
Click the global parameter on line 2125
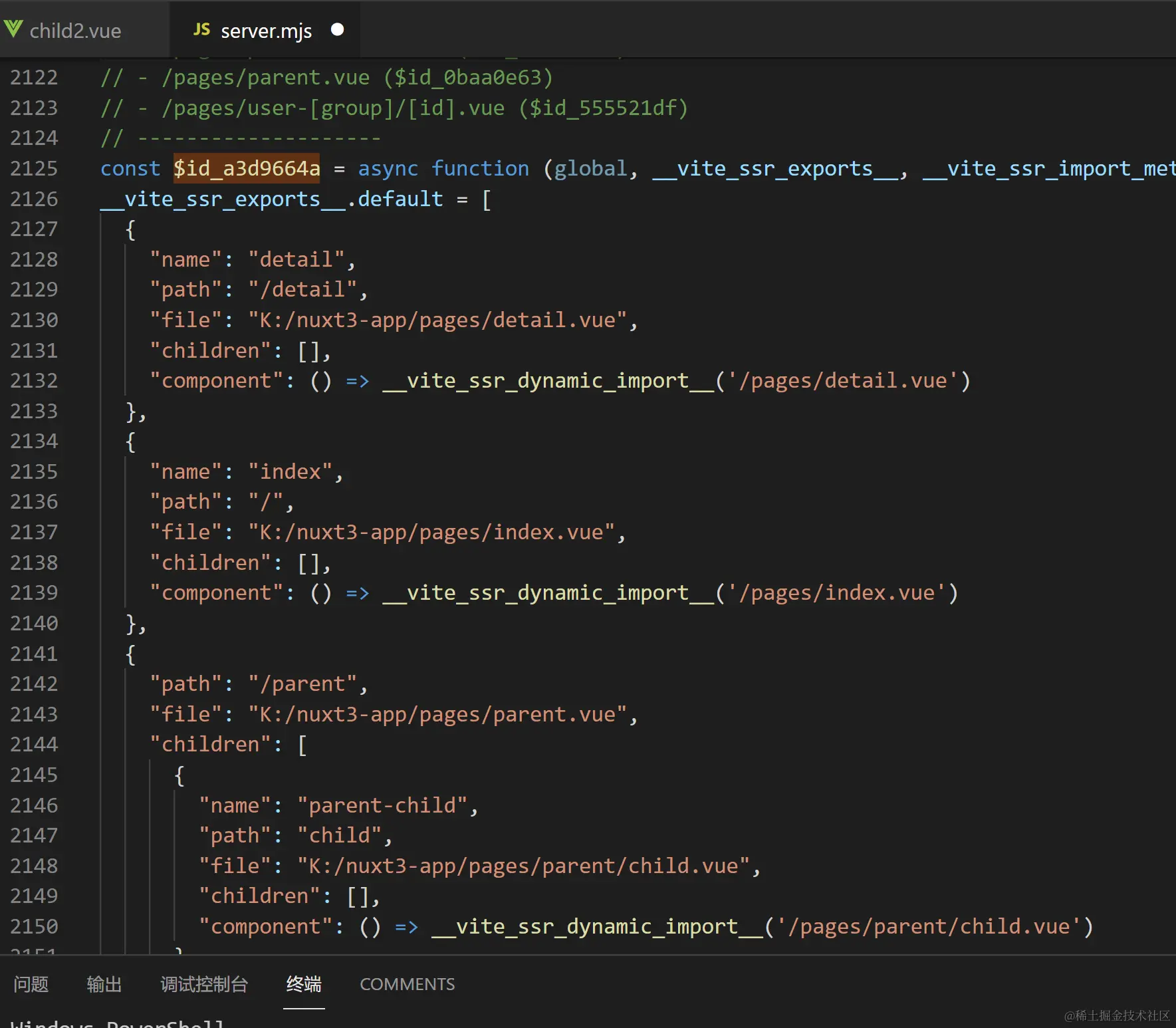591,169
